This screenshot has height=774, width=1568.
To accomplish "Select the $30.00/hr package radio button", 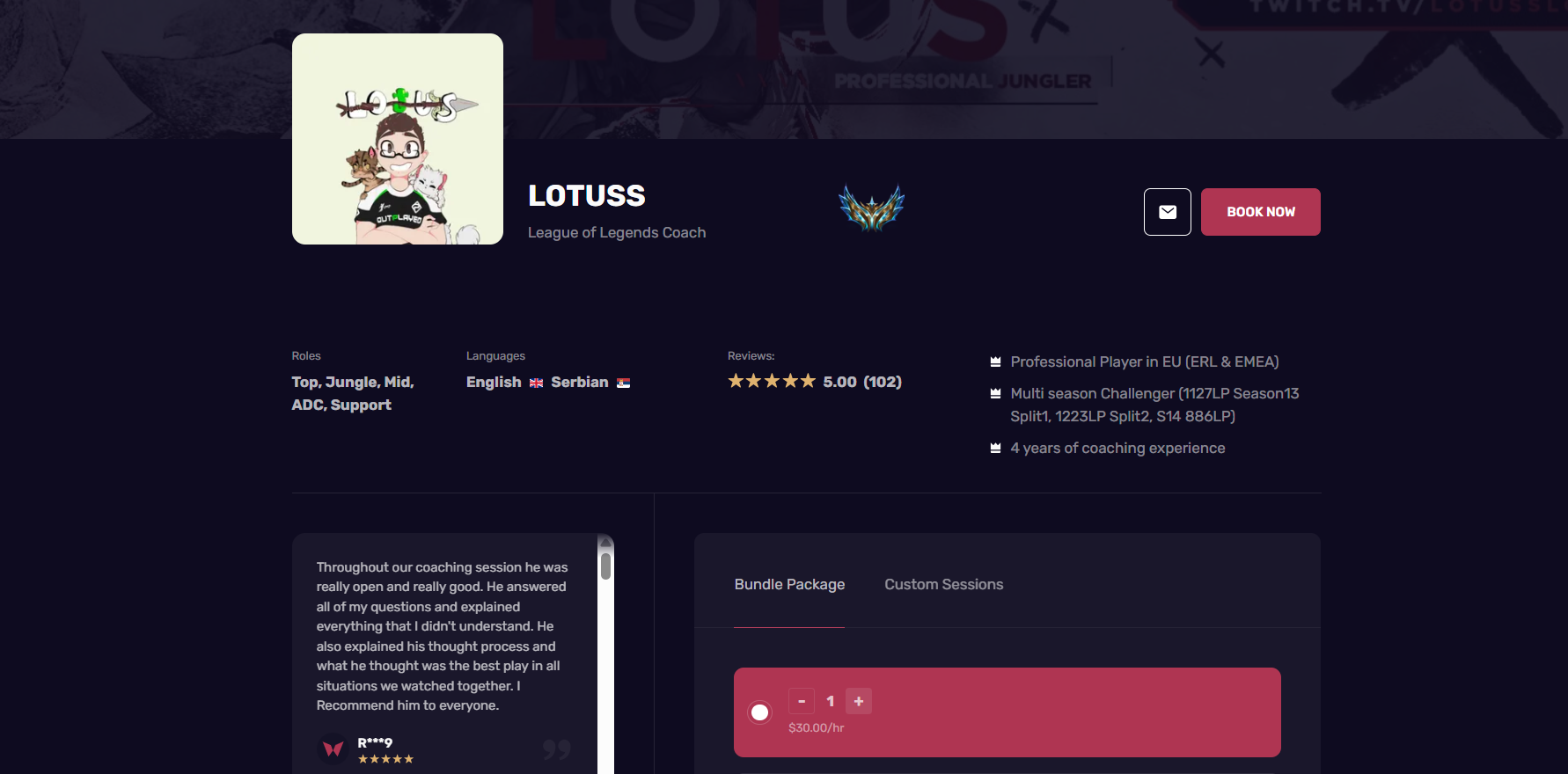I will click(759, 712).
